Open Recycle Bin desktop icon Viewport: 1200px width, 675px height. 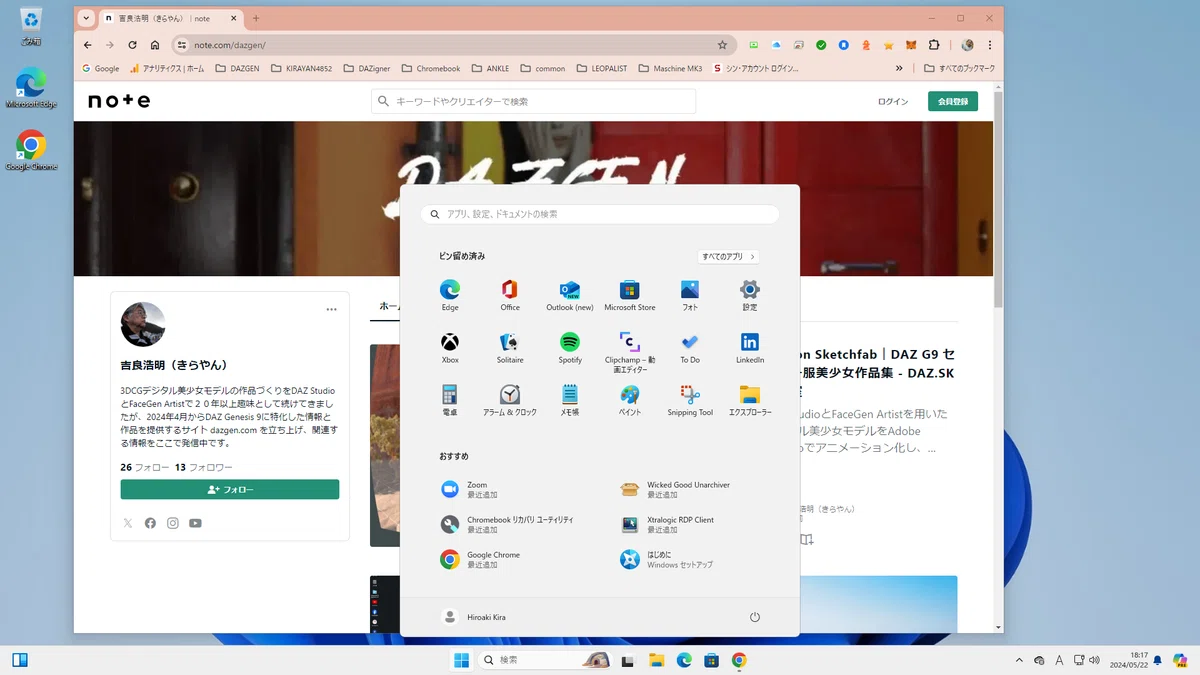31,27
